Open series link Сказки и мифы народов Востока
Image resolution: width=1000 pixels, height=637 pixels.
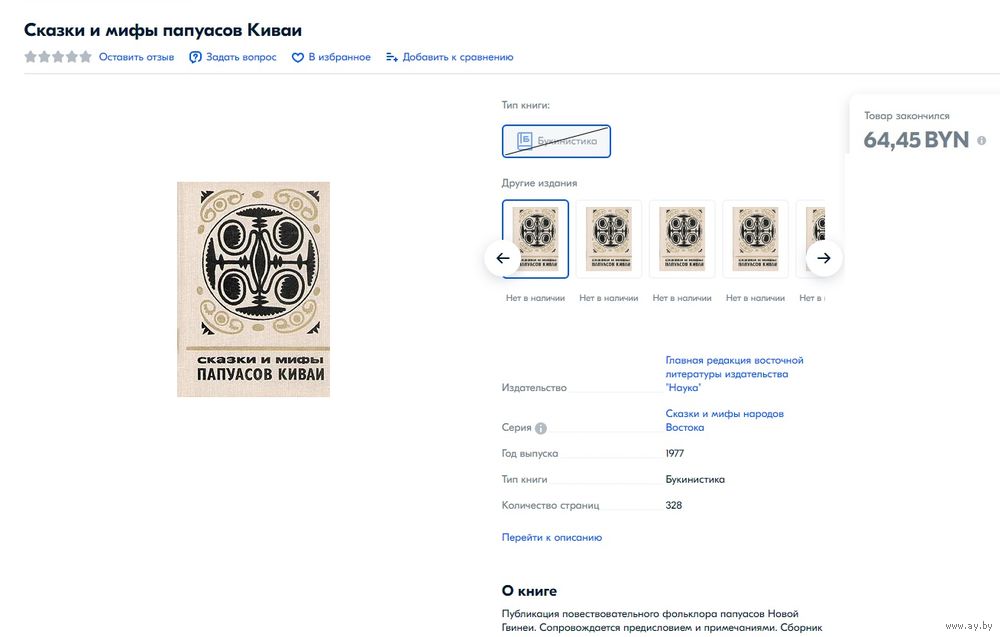[x=724, y=420]
